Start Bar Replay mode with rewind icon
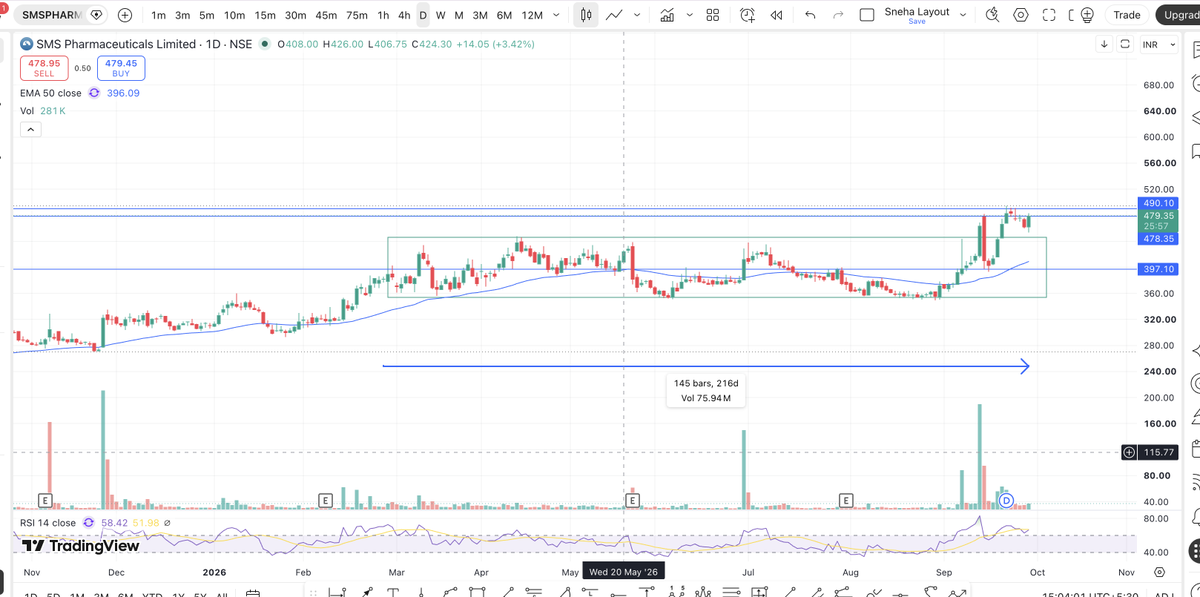 click(x=777, y=15)
